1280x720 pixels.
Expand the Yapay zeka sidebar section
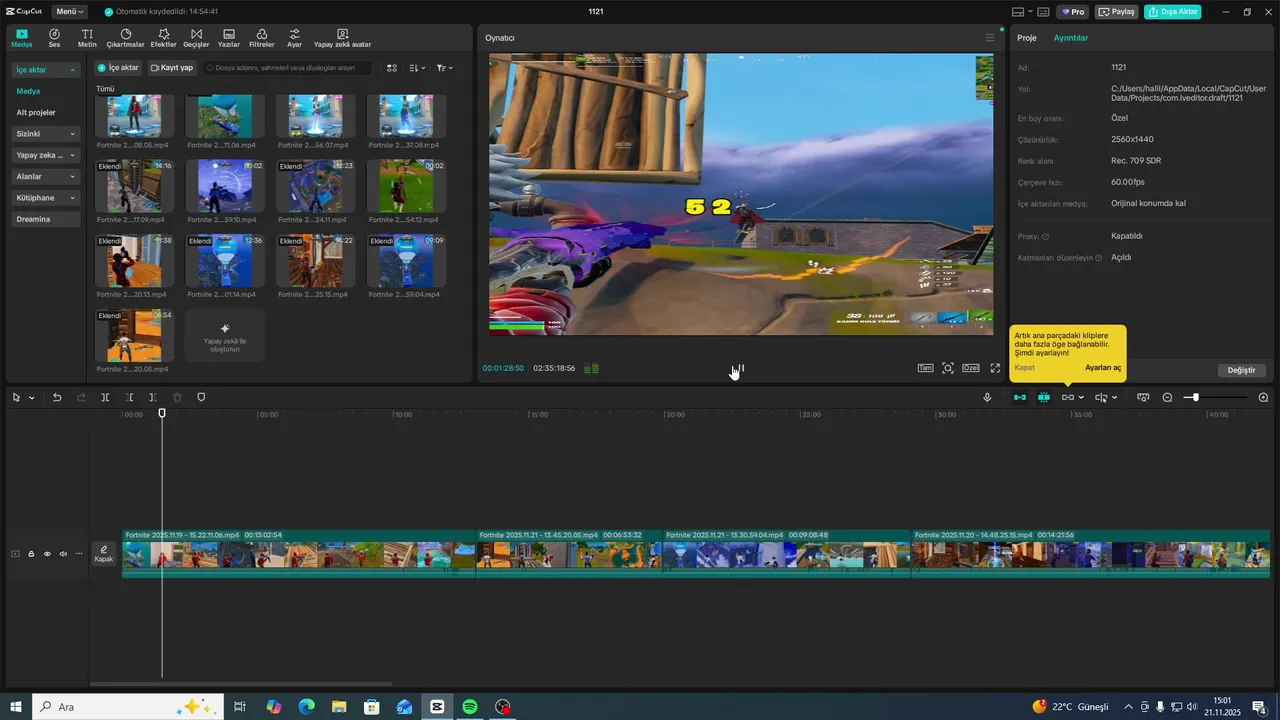click(72, 155)
